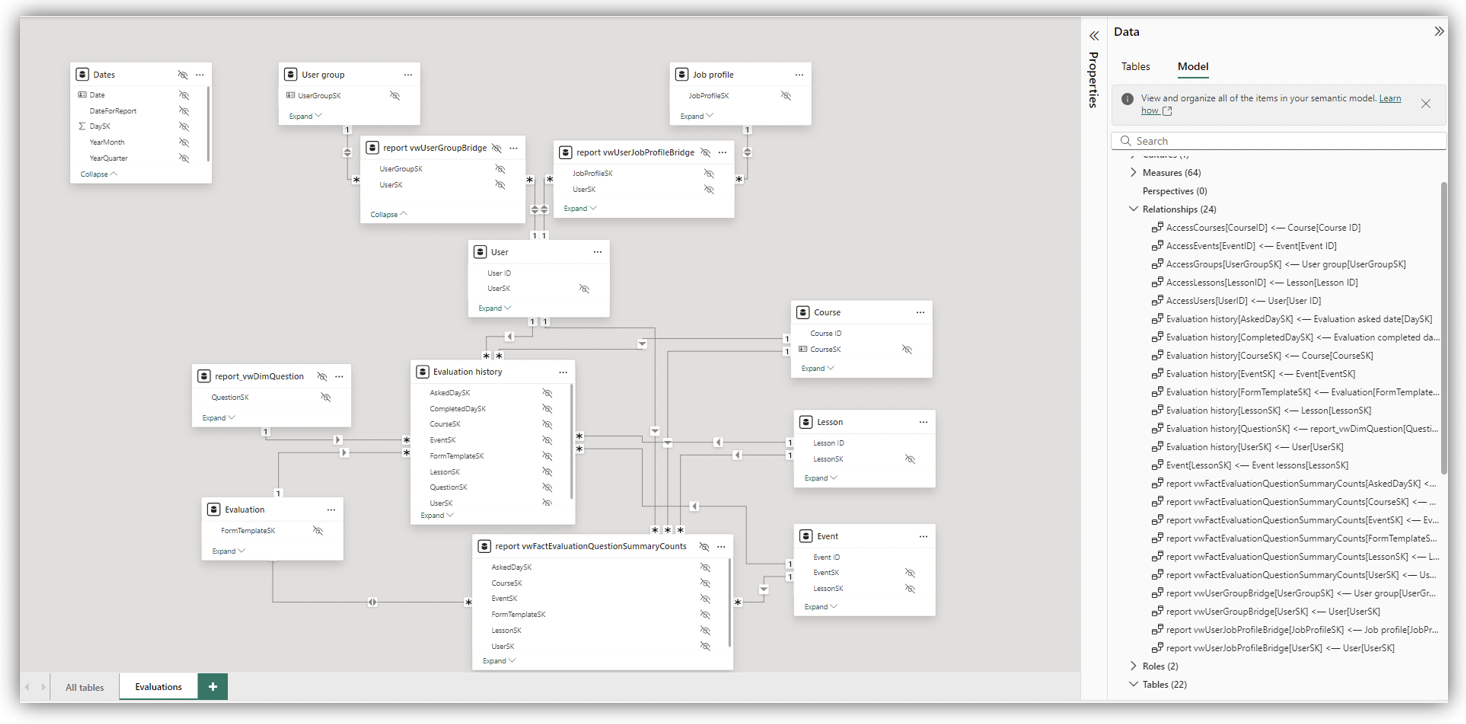The image size is (1466, 724).
Task: Toggle visibility of YearMonth field
Action: tap(184, 142)
